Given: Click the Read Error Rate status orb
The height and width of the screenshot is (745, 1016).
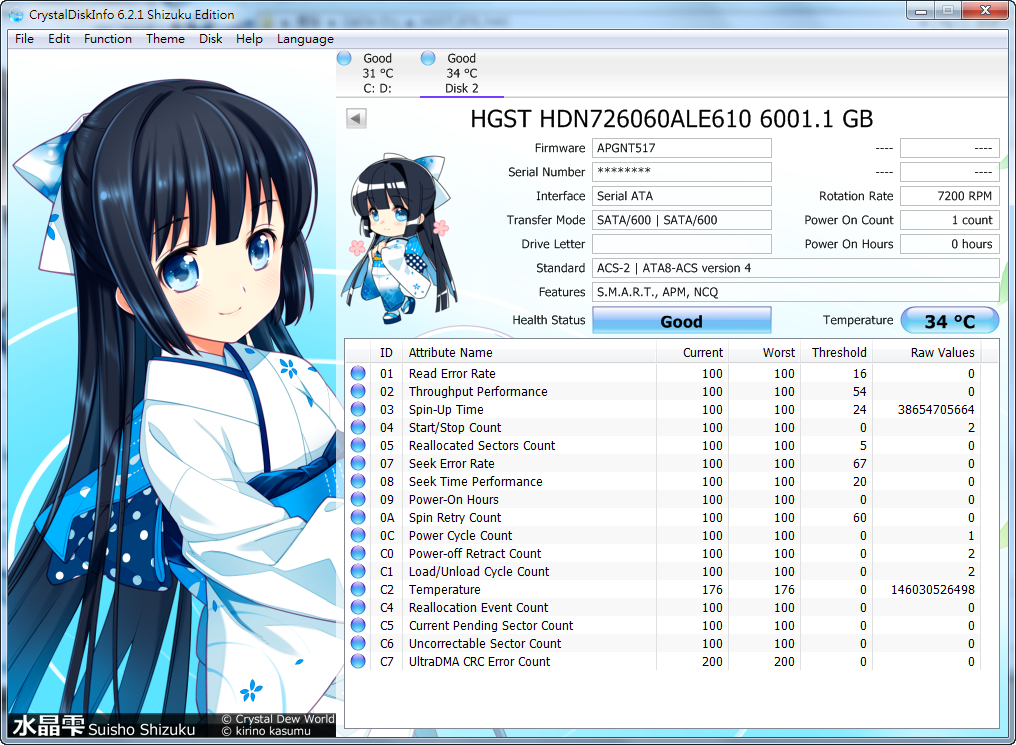Looking at the screenshot, I should click(x=359, y=374).
